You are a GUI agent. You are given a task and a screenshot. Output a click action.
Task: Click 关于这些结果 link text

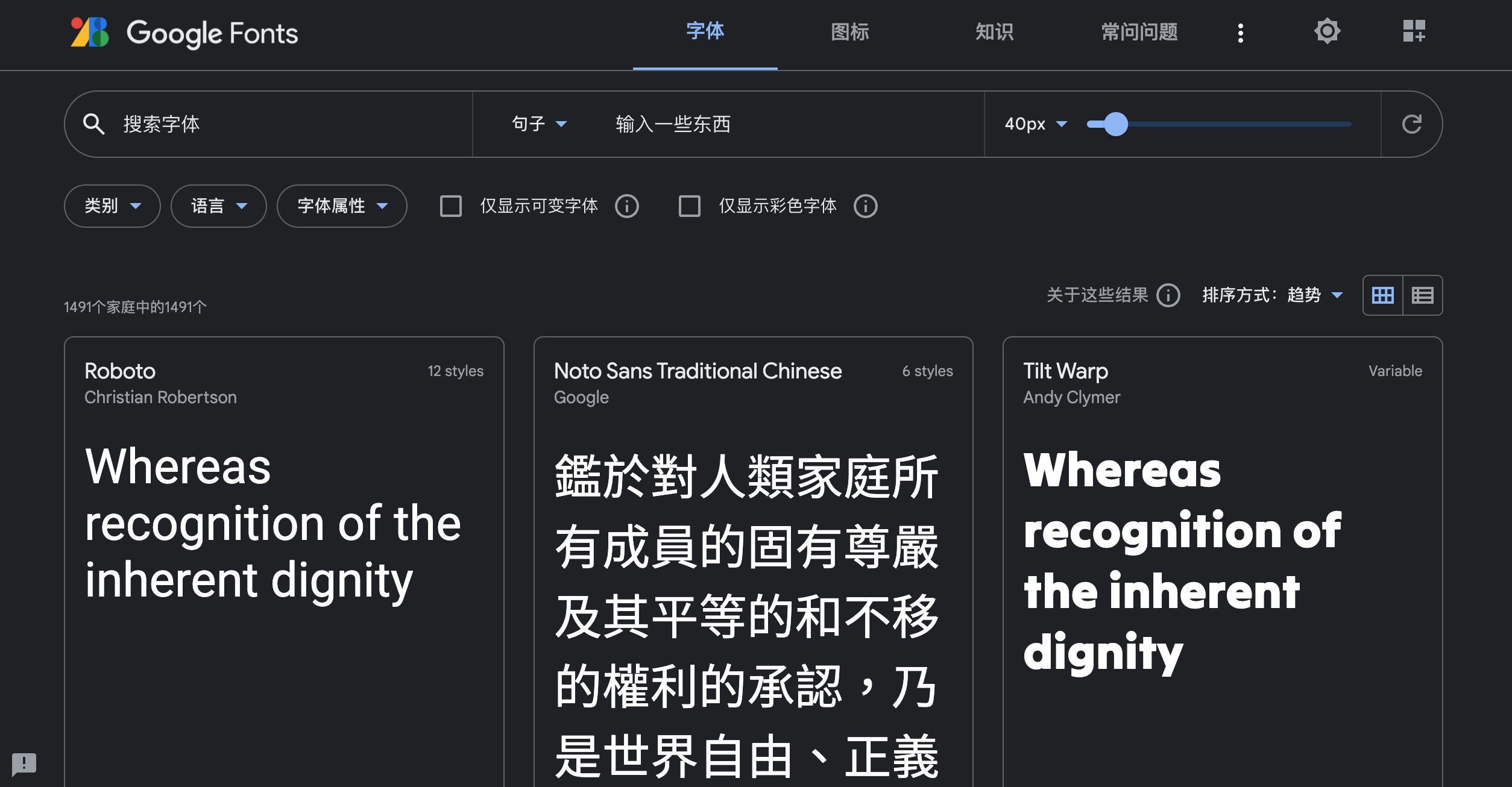click(x=1097, y=295)
